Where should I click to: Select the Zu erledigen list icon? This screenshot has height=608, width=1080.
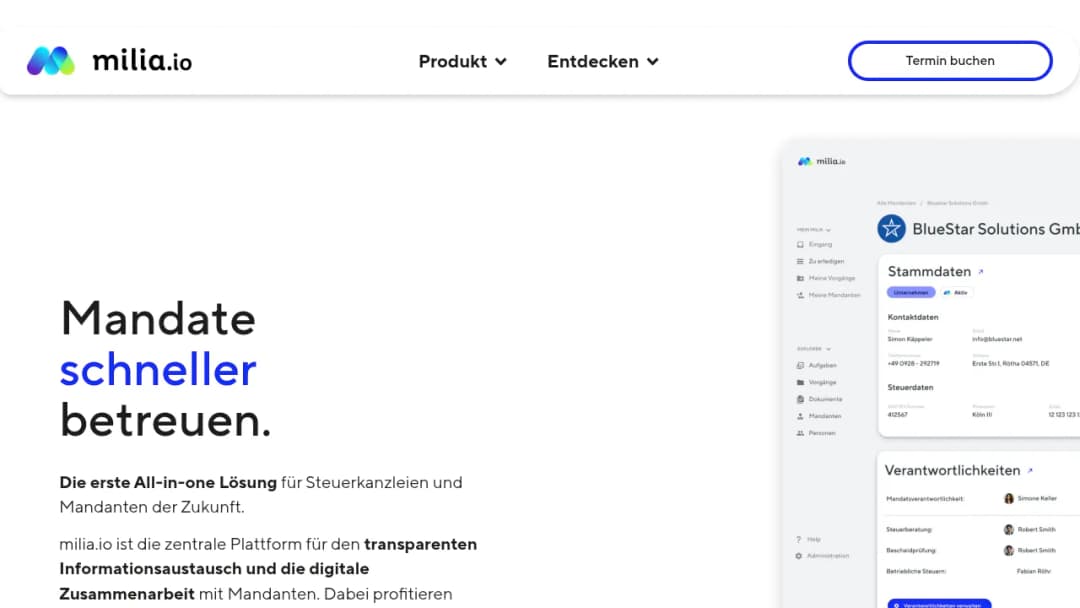point(800,262)
